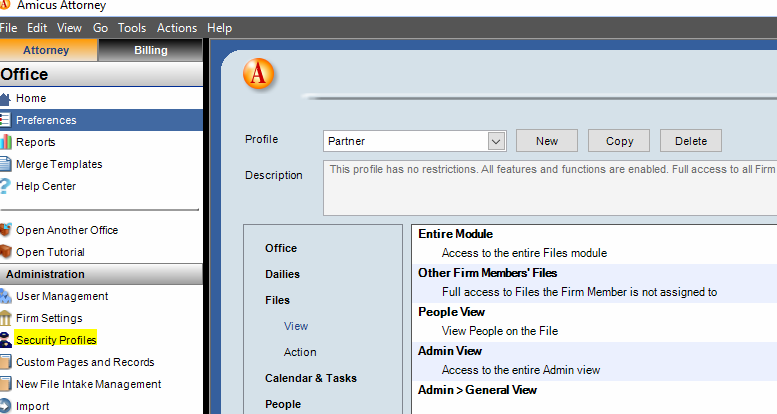Switch to the Billing tab

pos(151,51)
